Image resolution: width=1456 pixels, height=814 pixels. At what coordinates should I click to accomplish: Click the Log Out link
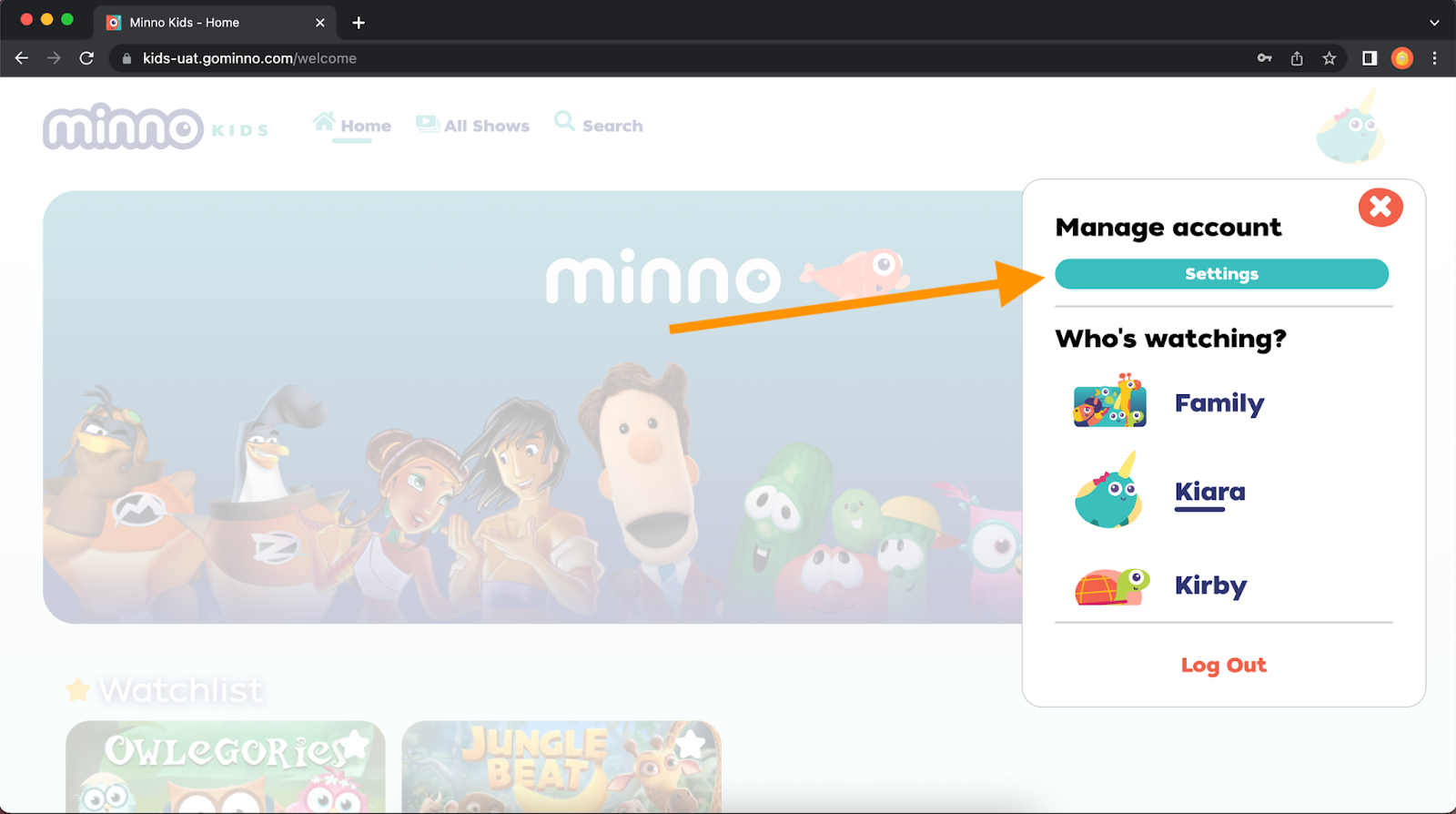coord(1223,666)
